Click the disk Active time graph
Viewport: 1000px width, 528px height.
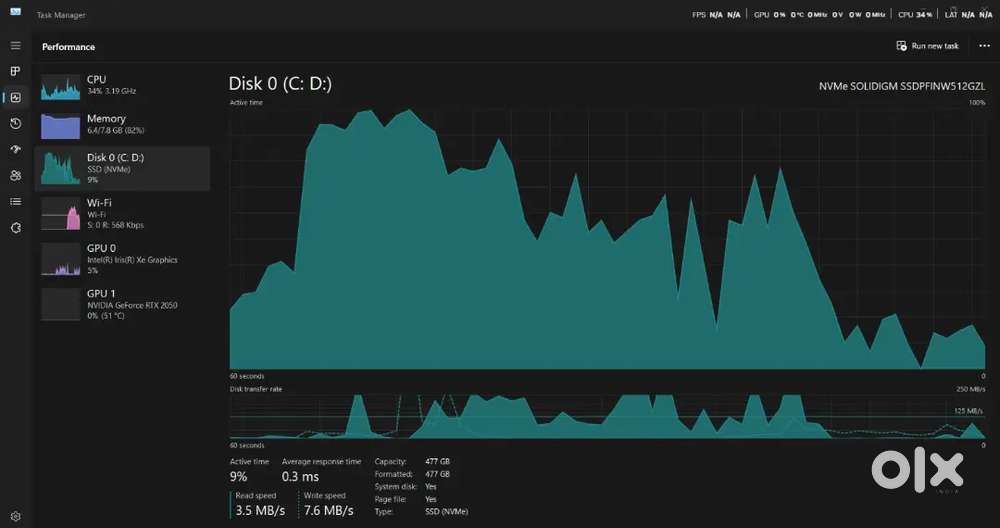(607, 238)
